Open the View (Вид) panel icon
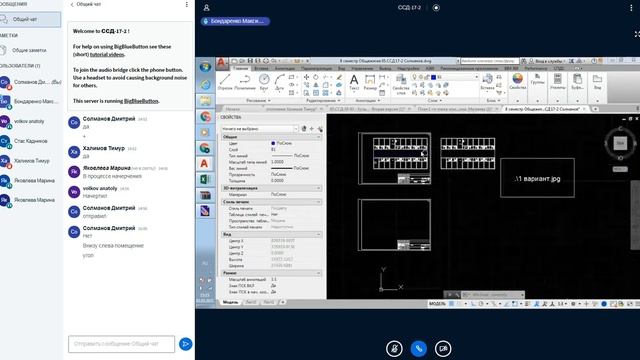The image size is (640, 360). click(597, 81)
